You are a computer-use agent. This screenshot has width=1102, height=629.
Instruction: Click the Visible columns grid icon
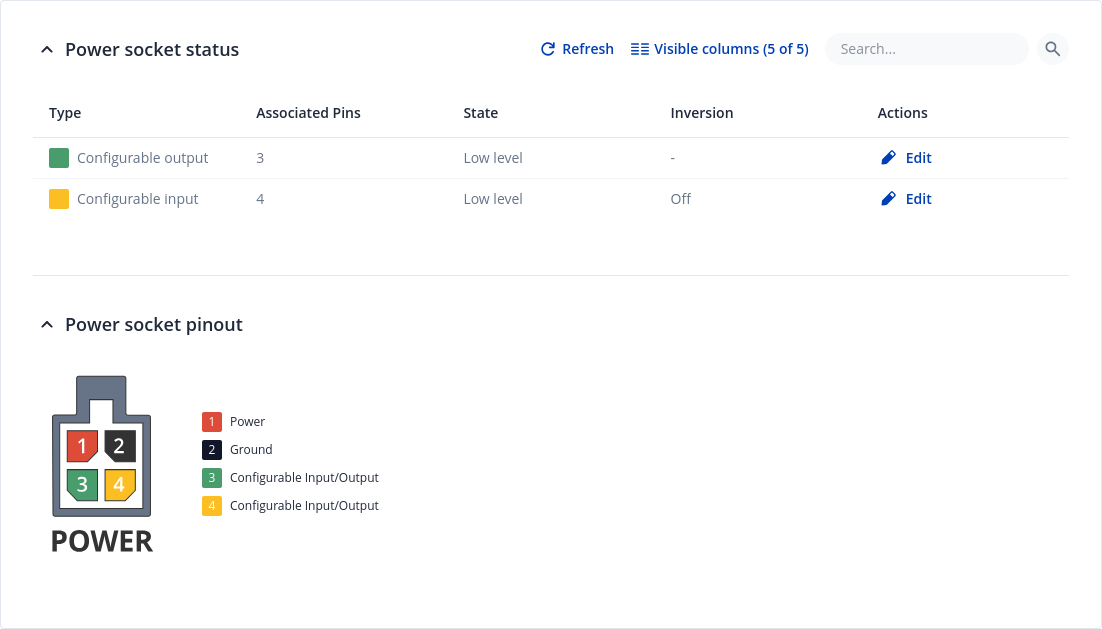pyautogui.click(x=640, y=49)
